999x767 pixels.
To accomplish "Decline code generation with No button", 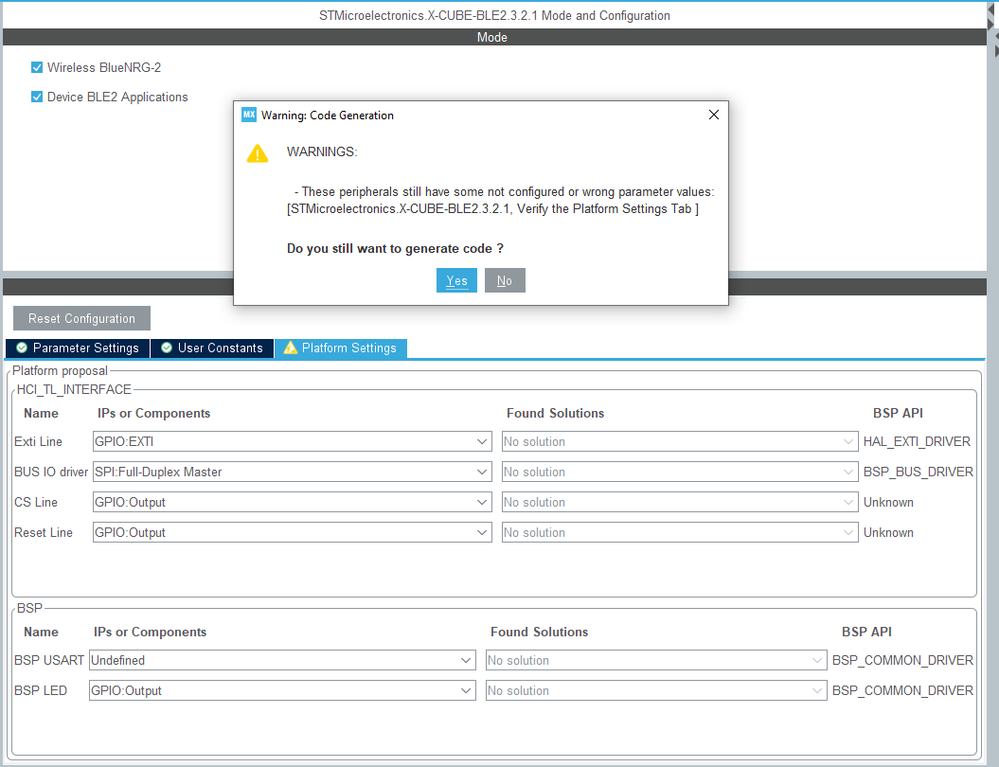I will 505,280.
